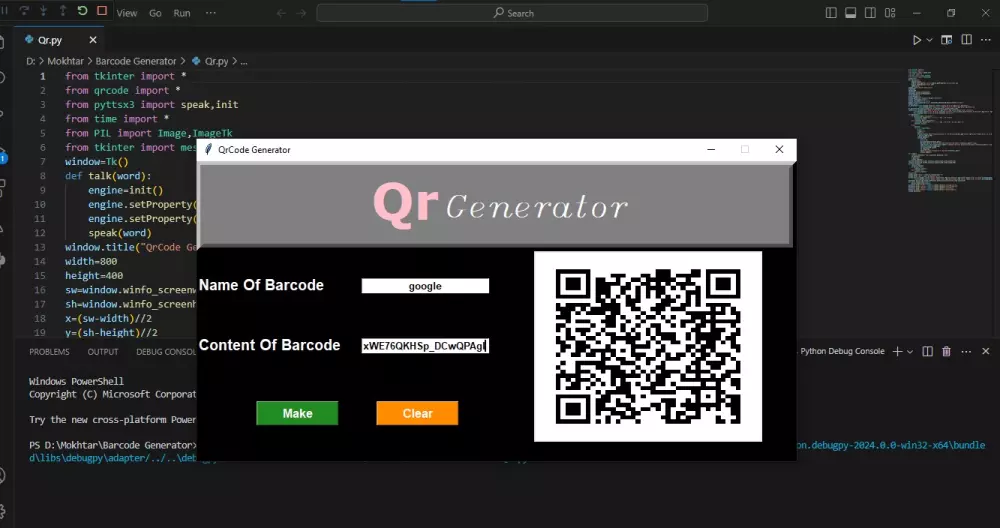Screen dimensions: 1000x528
Task: Click the Content Of Barcode input field
Action: coord(425,346)
